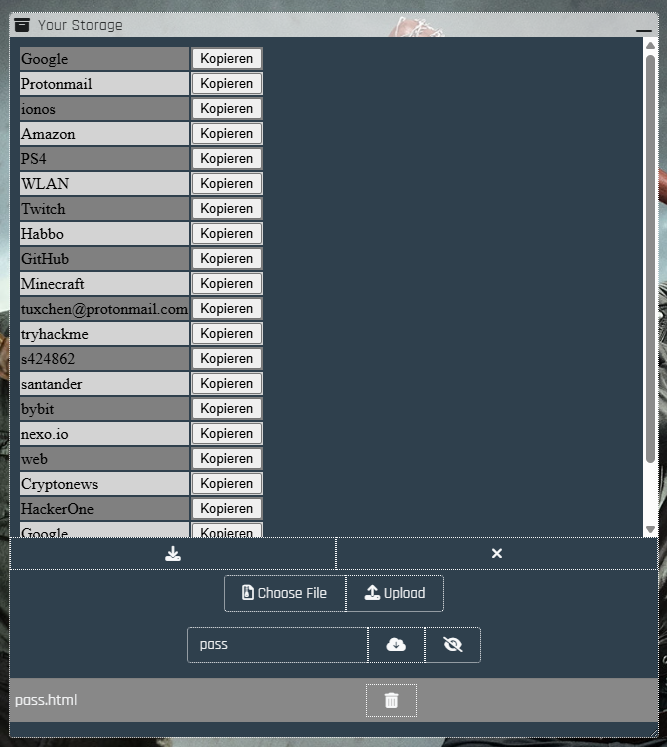Click the vertical scrollbar thumb
The height and width of the screenshot is (747, 667).
(650, 259)
